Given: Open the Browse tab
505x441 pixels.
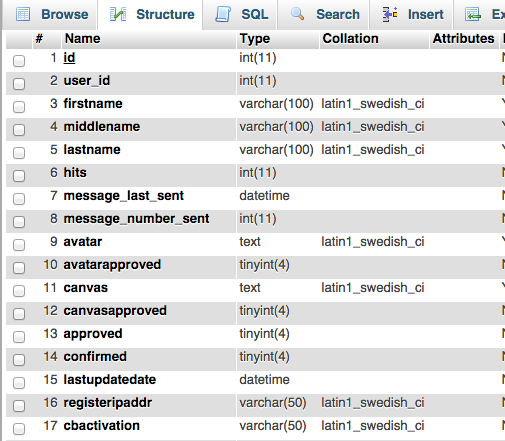Looking at the screenshot, I should [52, 15].
